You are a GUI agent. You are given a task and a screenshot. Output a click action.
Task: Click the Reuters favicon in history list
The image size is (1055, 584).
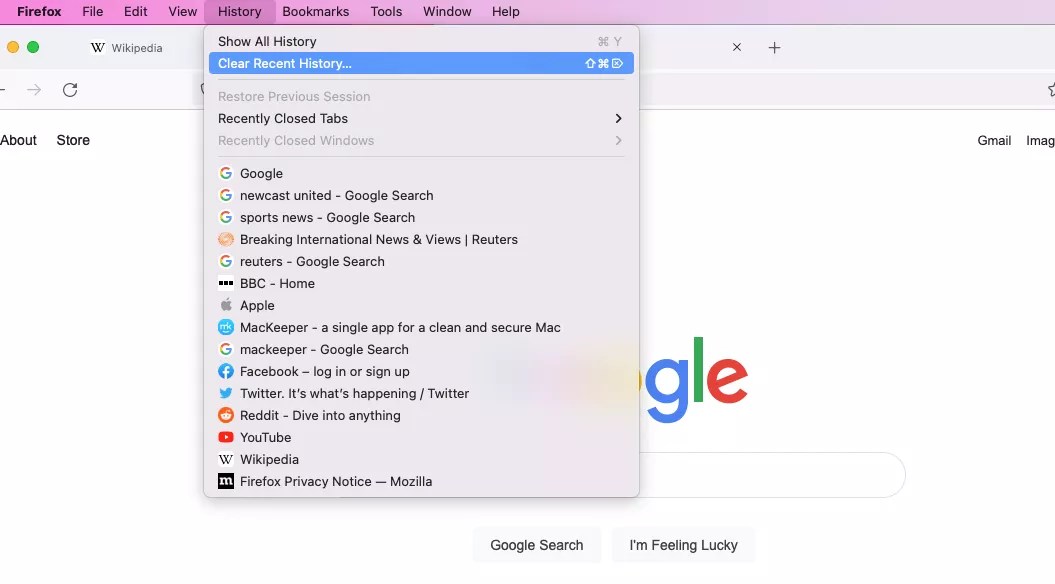coord(225,240)
